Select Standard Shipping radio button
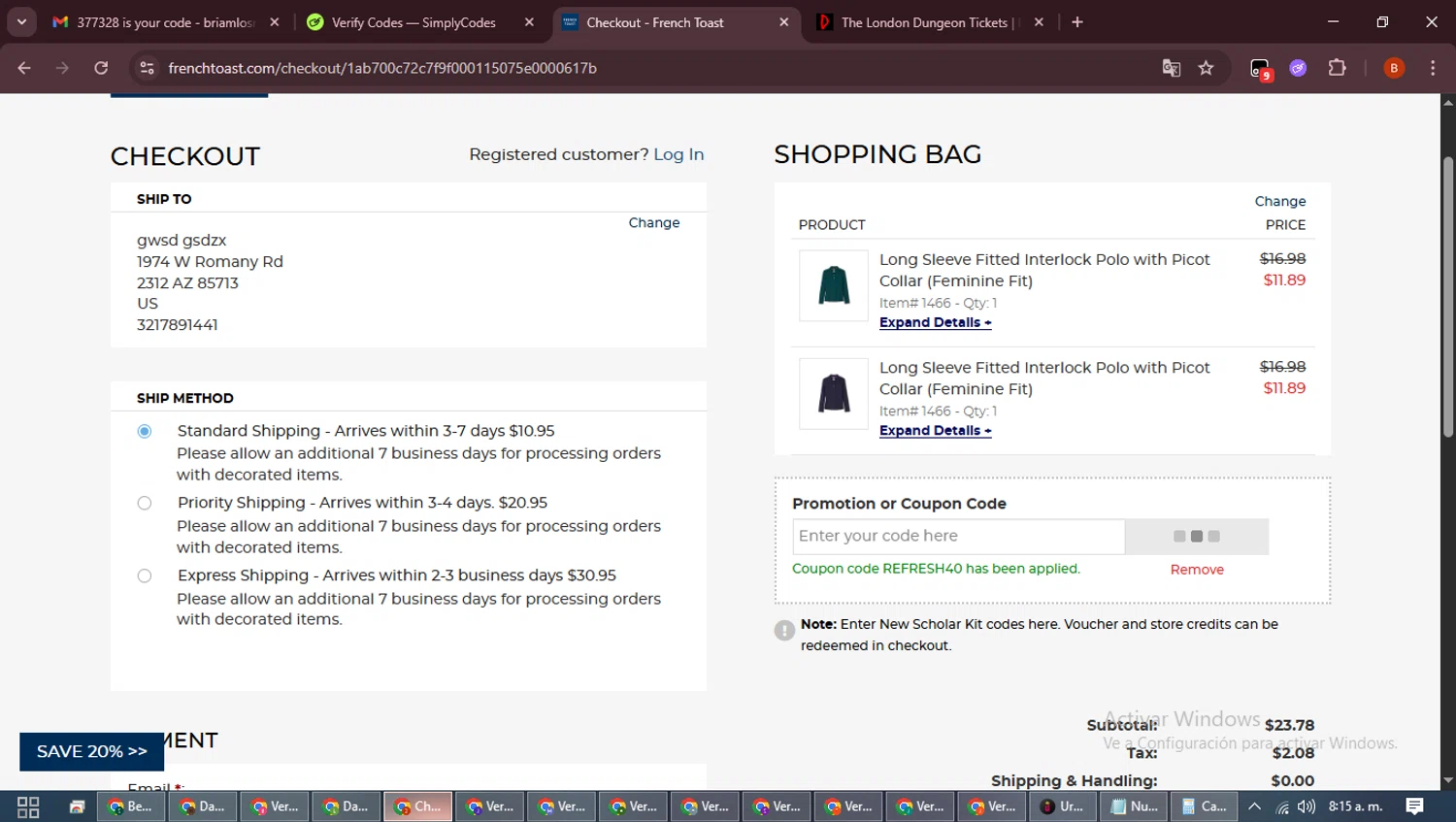This screenshot has height=822, width=1456. (145, 431)
